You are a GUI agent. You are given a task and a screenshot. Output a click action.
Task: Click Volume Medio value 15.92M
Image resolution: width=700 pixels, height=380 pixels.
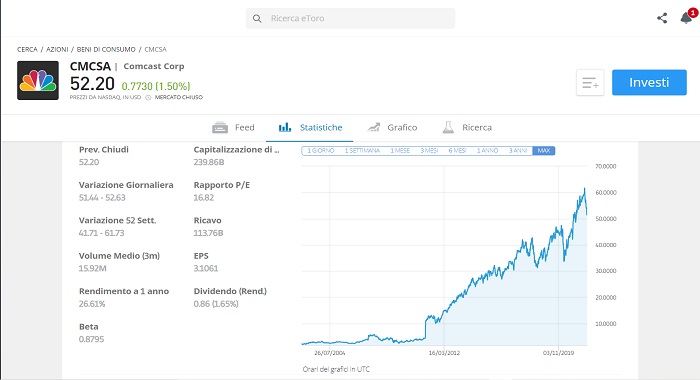pyautogui.click(x=92, y=268)
